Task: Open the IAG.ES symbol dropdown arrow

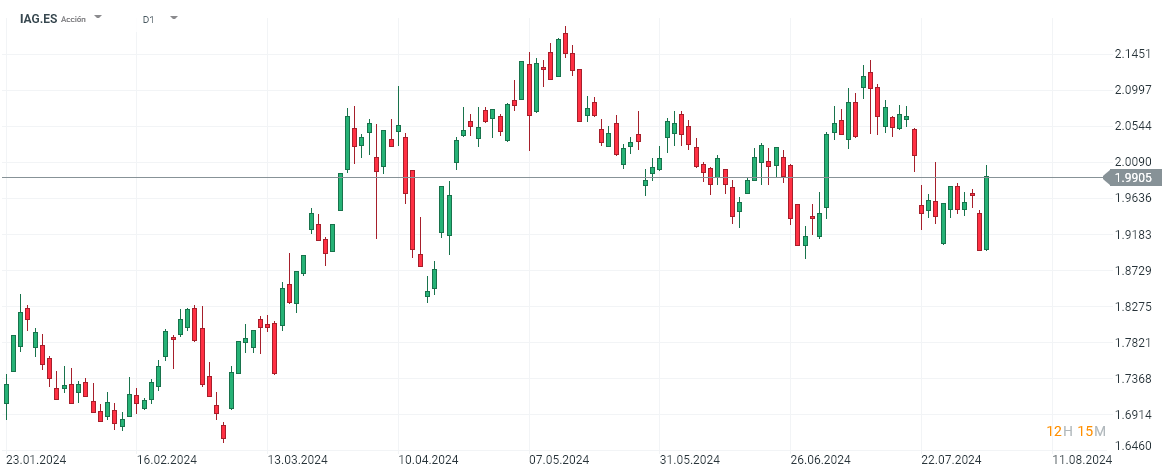Action: [x=98, y=18]
